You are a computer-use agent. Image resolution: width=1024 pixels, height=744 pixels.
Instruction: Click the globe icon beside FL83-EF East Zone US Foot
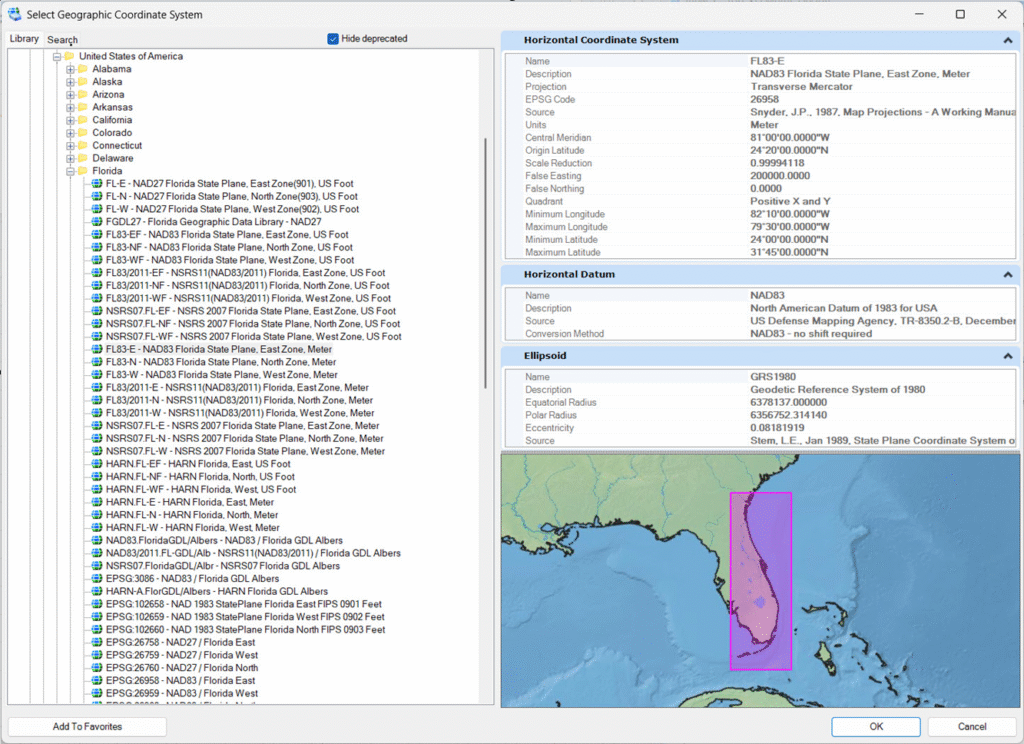pyautogui.click(x=97, y=235)
